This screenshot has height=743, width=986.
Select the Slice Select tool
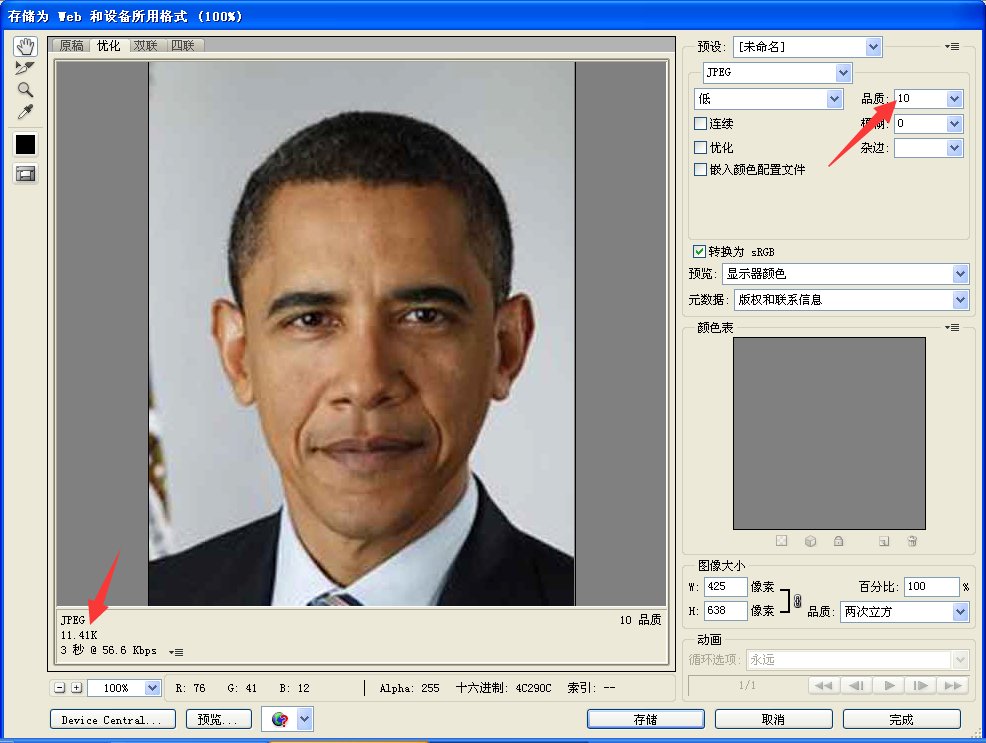[25, 68]
